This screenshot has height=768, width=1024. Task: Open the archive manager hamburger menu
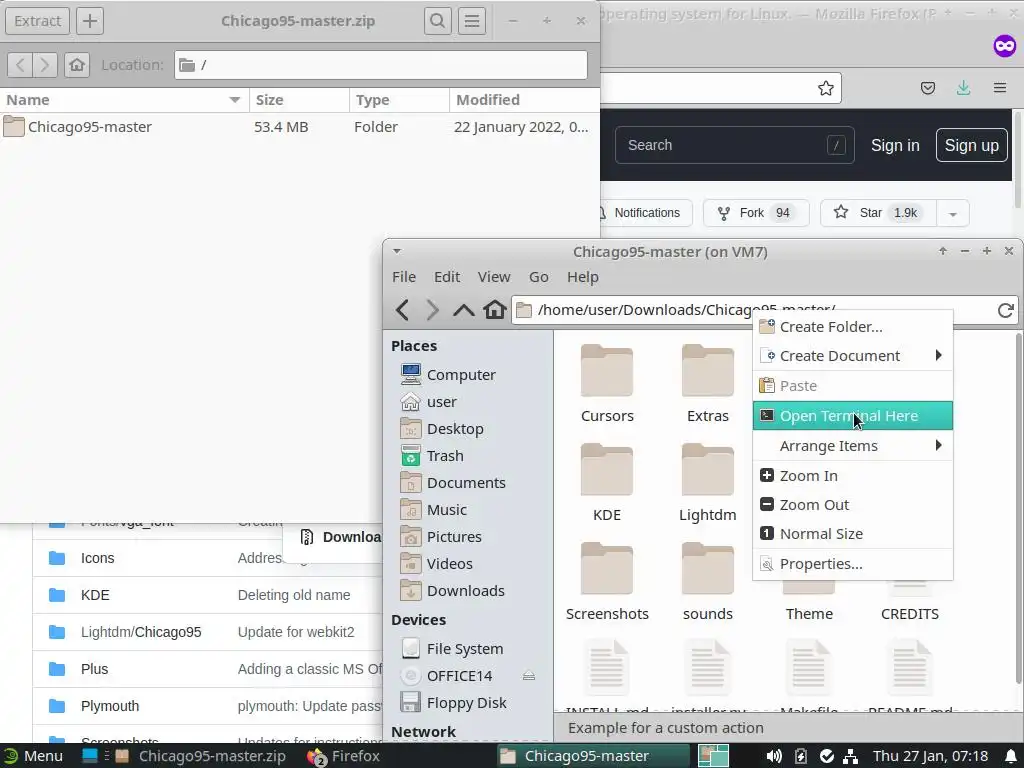472,21
